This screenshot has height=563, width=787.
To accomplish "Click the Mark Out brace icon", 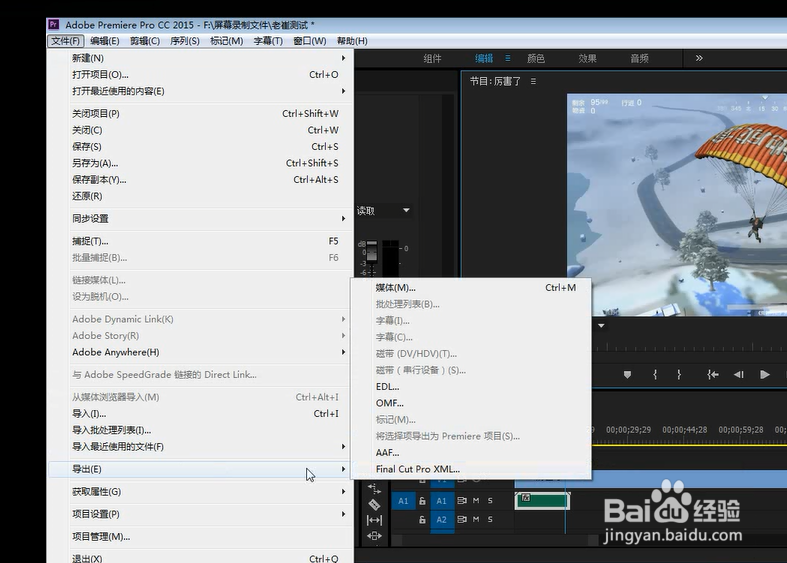I will [x=679, y=375].
